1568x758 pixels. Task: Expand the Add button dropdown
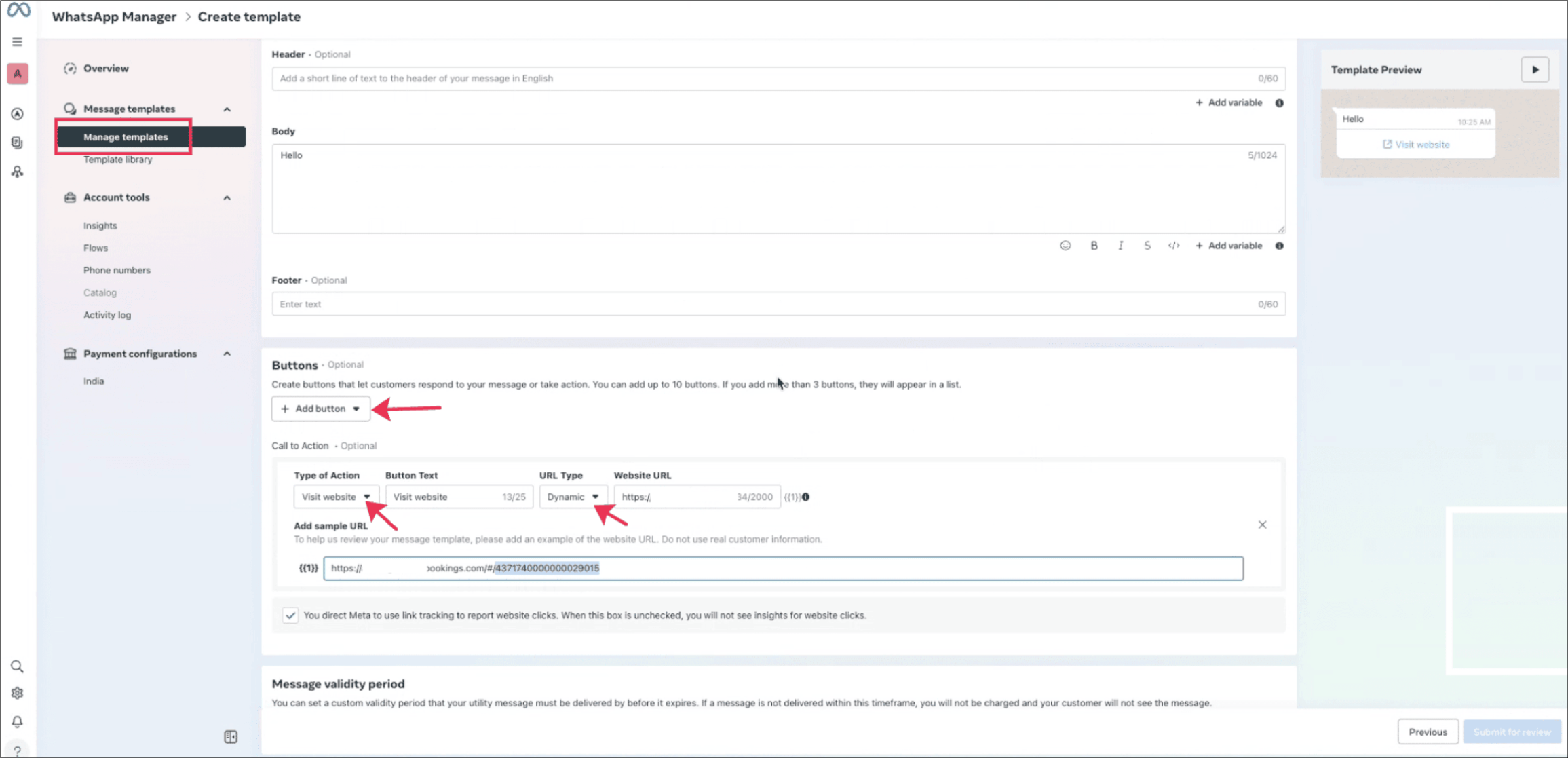tap(320, 409)
